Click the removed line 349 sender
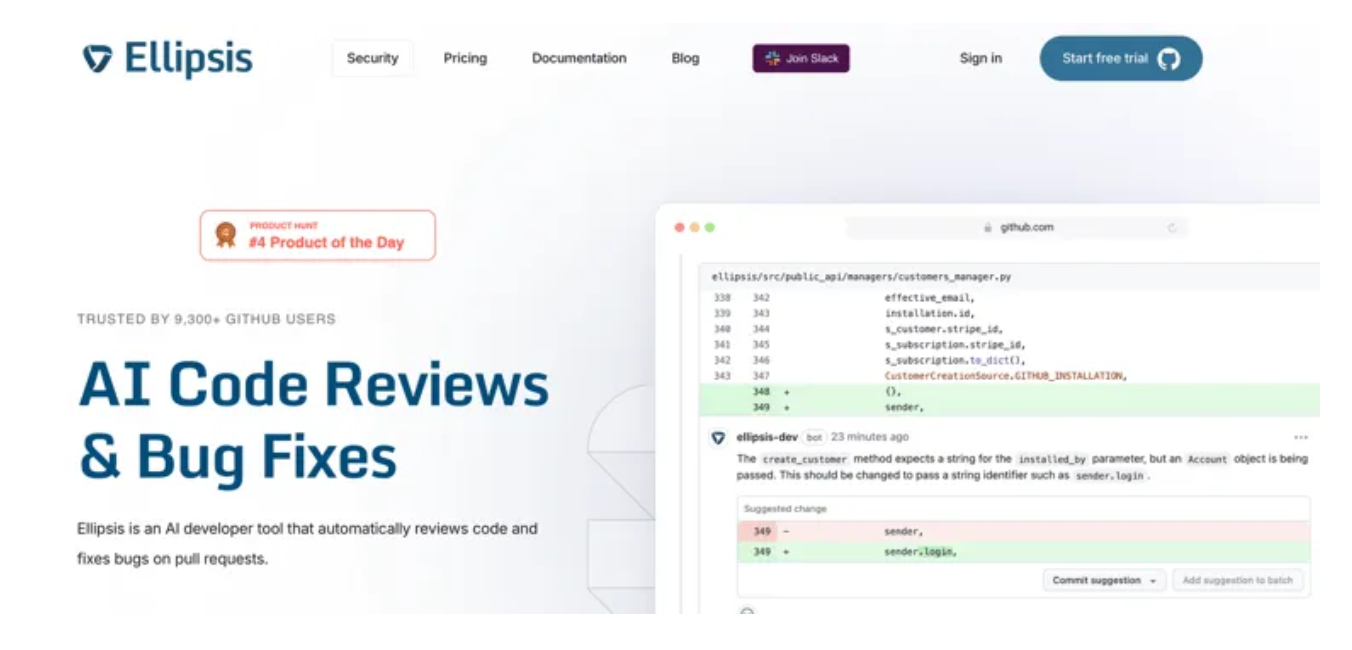1352x650 pixels. tap(1023, 531)
